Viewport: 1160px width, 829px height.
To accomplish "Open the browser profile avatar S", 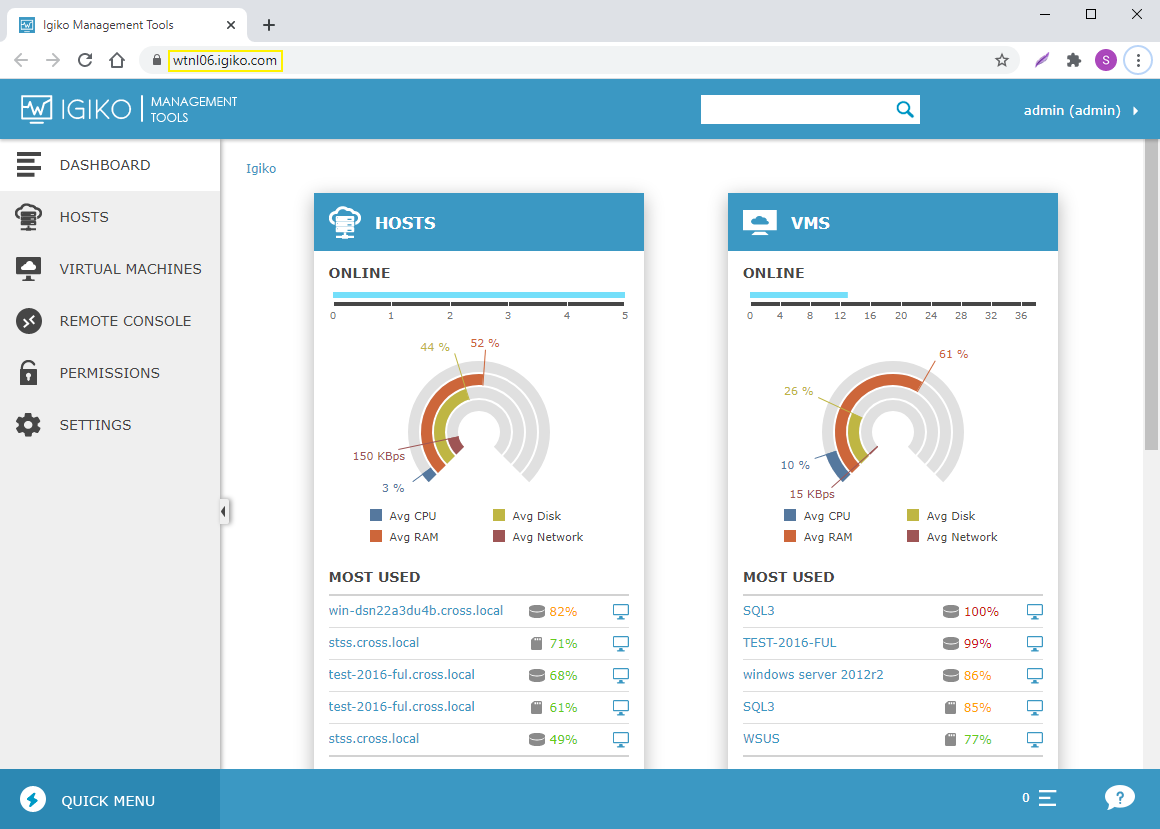I will click(x=1106, y=61).
